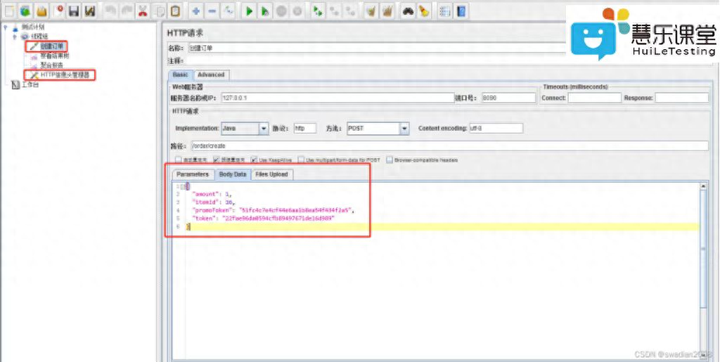The width and height of the screenshot is (720, 362).
Task: Click the 注释 comments input field
Action: coord(377,61)
